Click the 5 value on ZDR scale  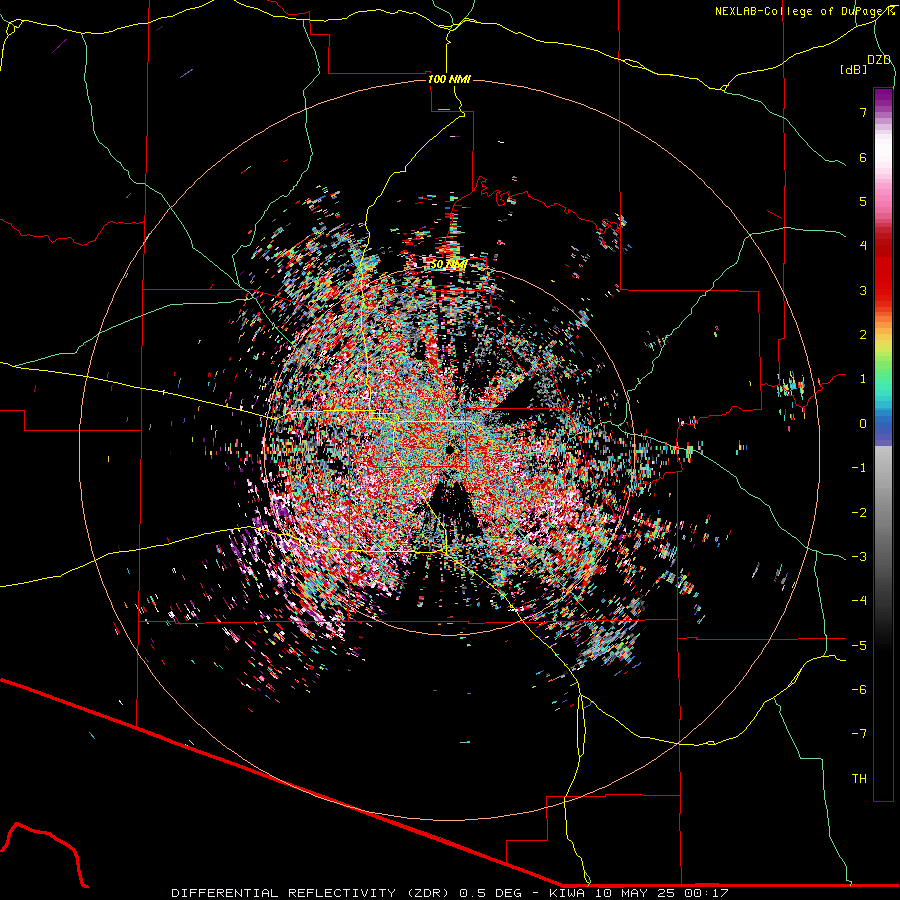tap(863, 201)
